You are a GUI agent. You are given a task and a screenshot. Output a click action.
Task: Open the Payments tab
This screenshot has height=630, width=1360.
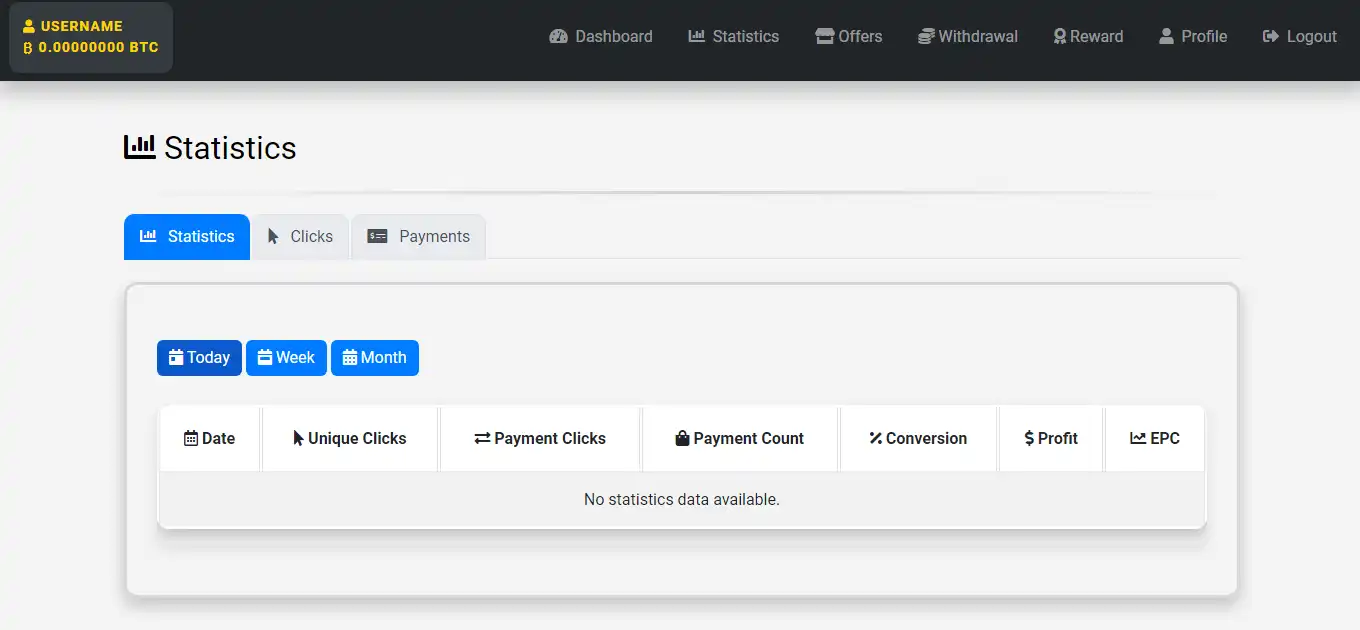pyautogui.click(x=418, y=237)
